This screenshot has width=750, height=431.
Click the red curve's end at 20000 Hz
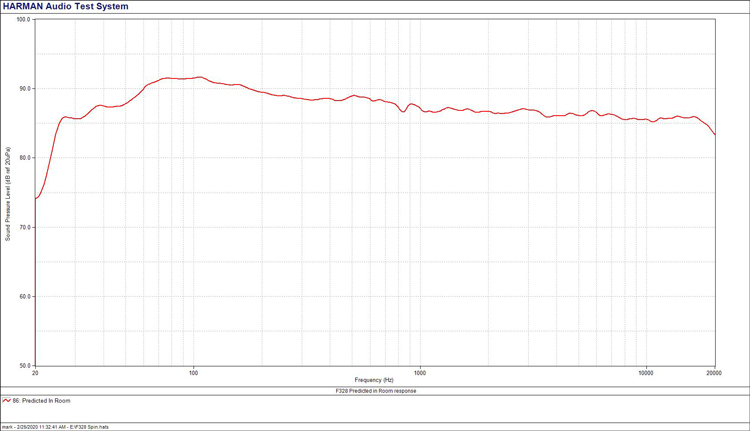coord(714,134)
